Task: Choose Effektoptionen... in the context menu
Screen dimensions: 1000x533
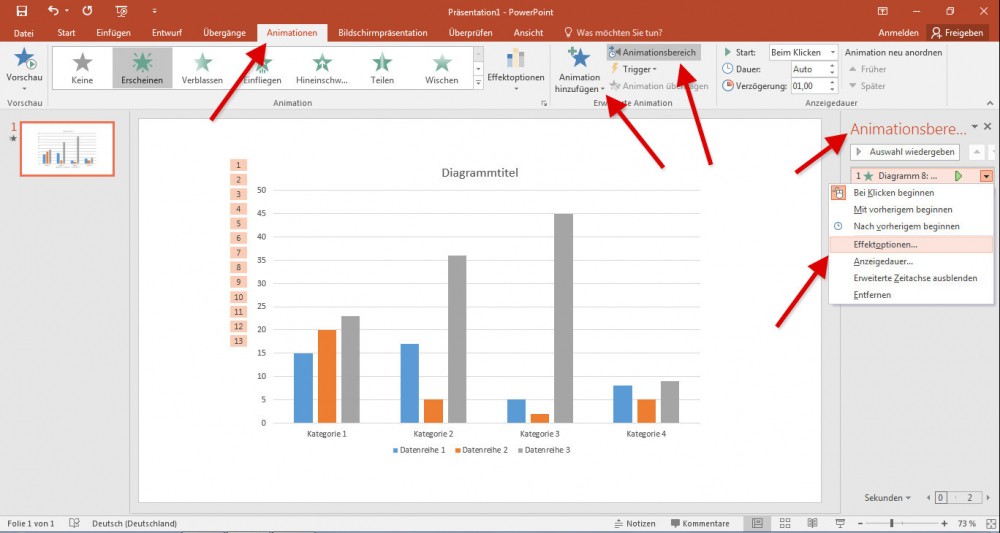Action: pyautogui.click(x=885, y=244)
